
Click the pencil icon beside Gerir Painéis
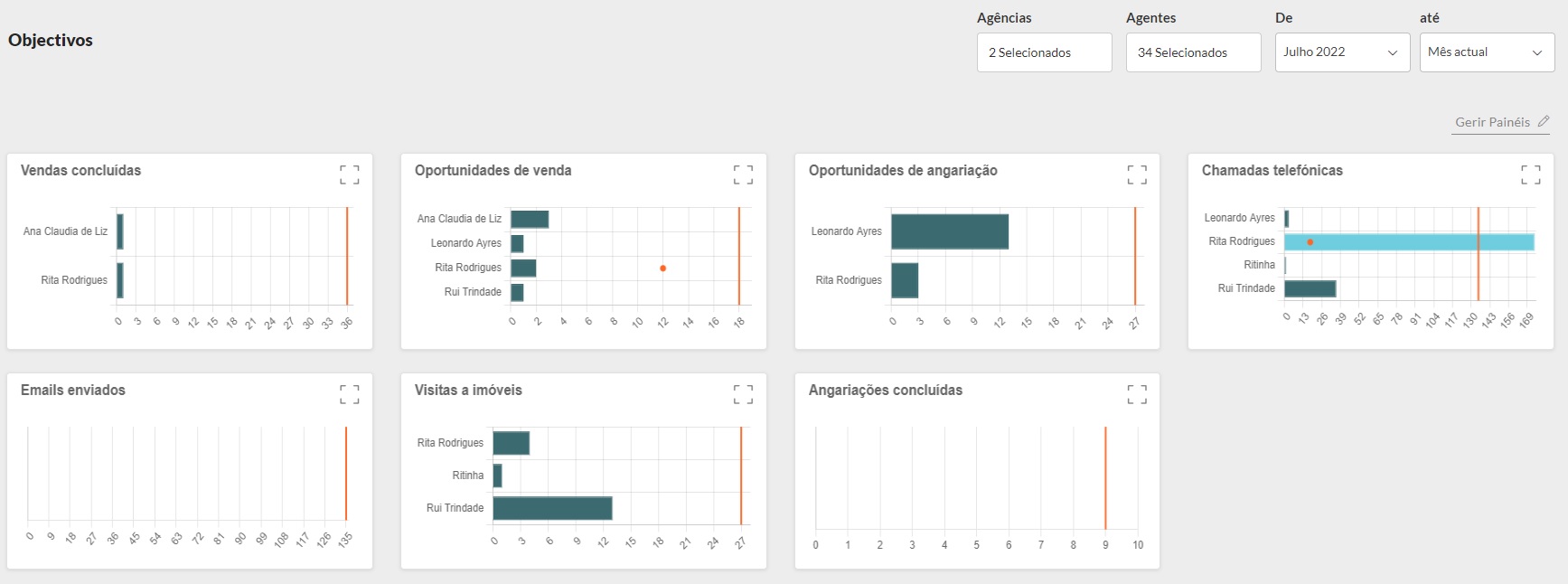click(1544, 121)
